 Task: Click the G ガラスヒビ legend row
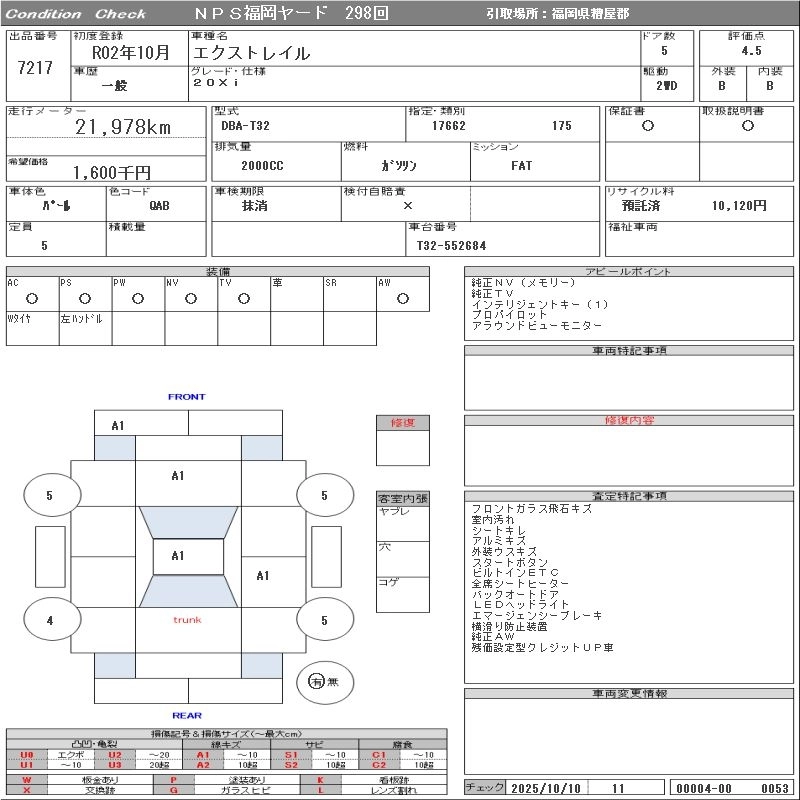(x=227, y=790)
